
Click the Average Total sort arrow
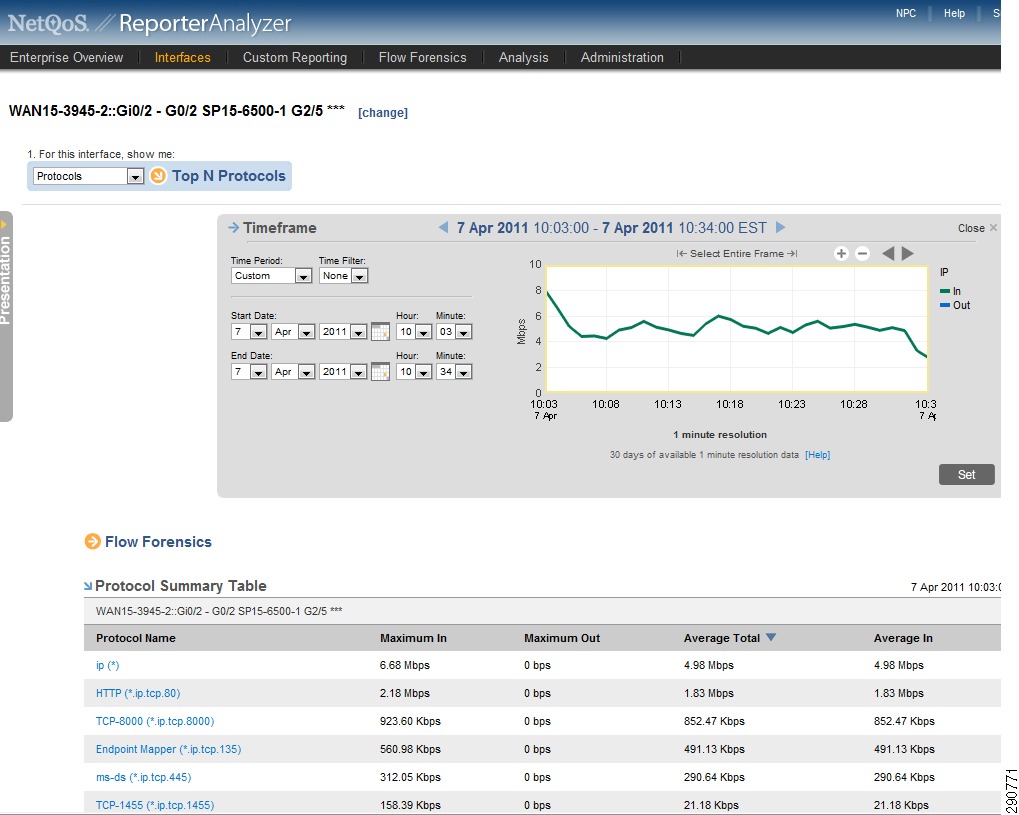tap(771, 638)
